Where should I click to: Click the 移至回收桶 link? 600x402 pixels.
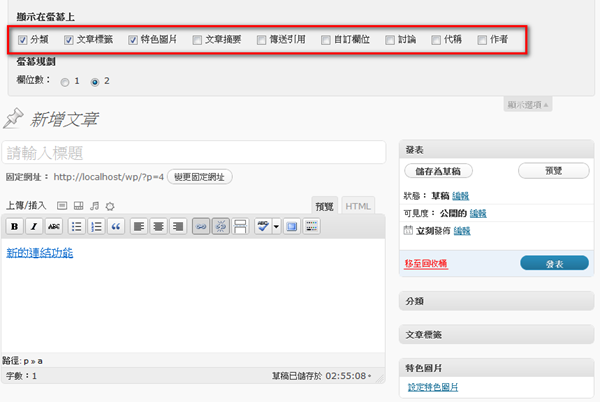click(x=426, y=264)
